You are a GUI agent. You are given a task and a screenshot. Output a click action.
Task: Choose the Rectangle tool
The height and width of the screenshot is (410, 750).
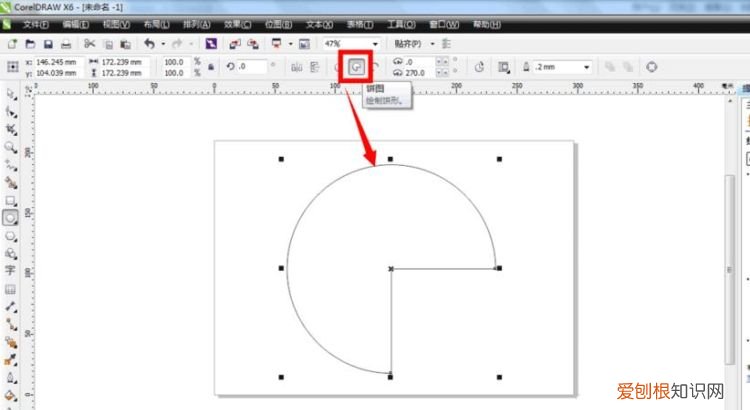(x=11, y=199)
